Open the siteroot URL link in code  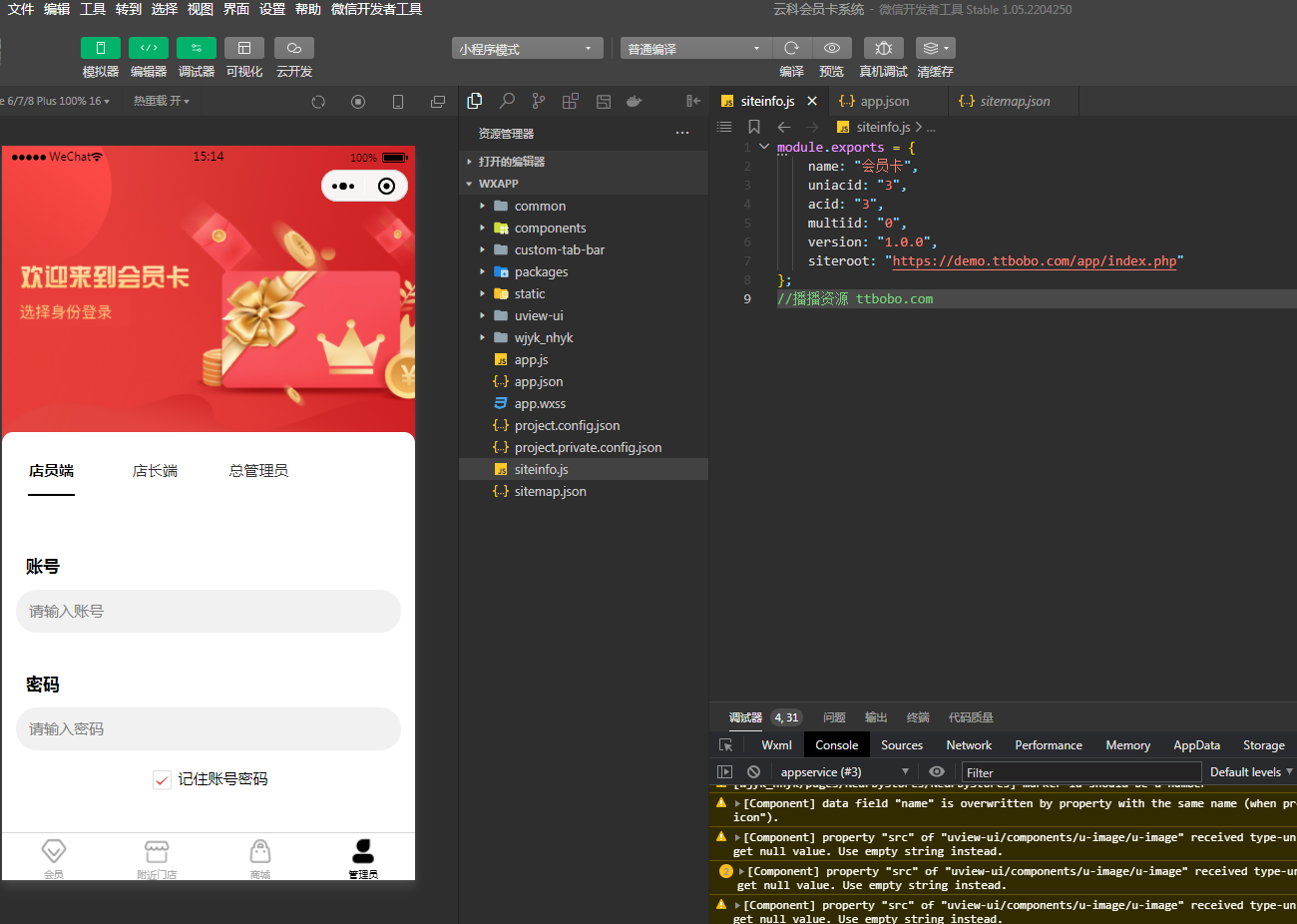click(1035, 261)
